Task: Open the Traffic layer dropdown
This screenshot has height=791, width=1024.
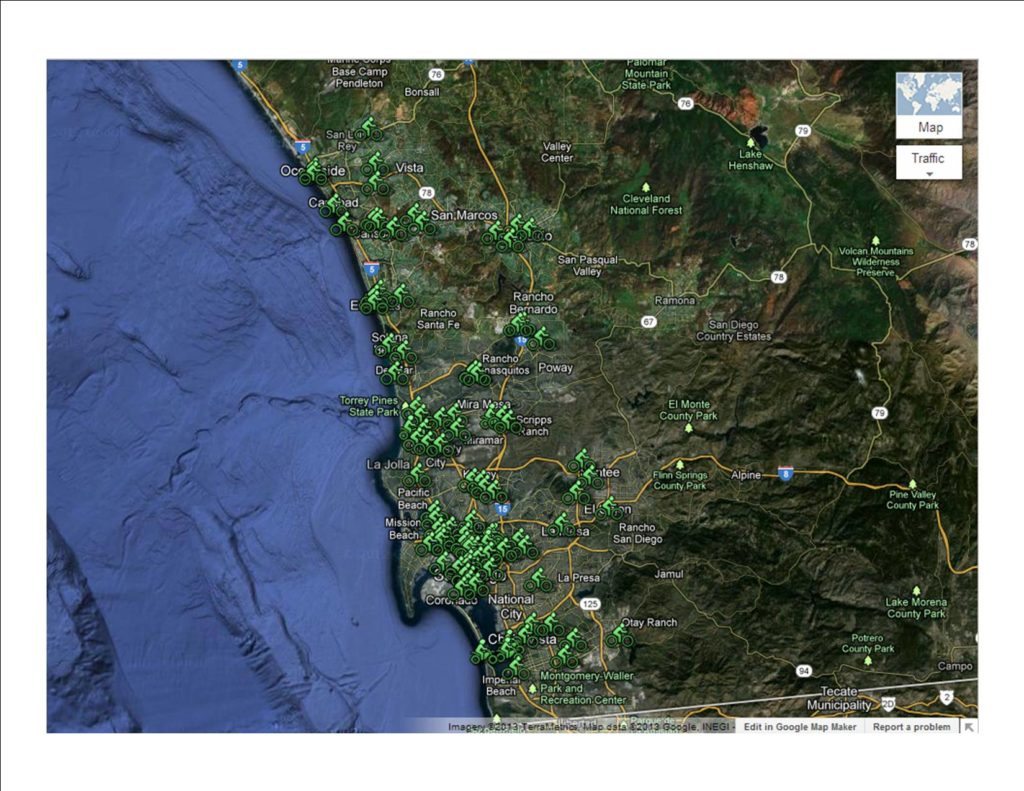Action: click(929, 162)
